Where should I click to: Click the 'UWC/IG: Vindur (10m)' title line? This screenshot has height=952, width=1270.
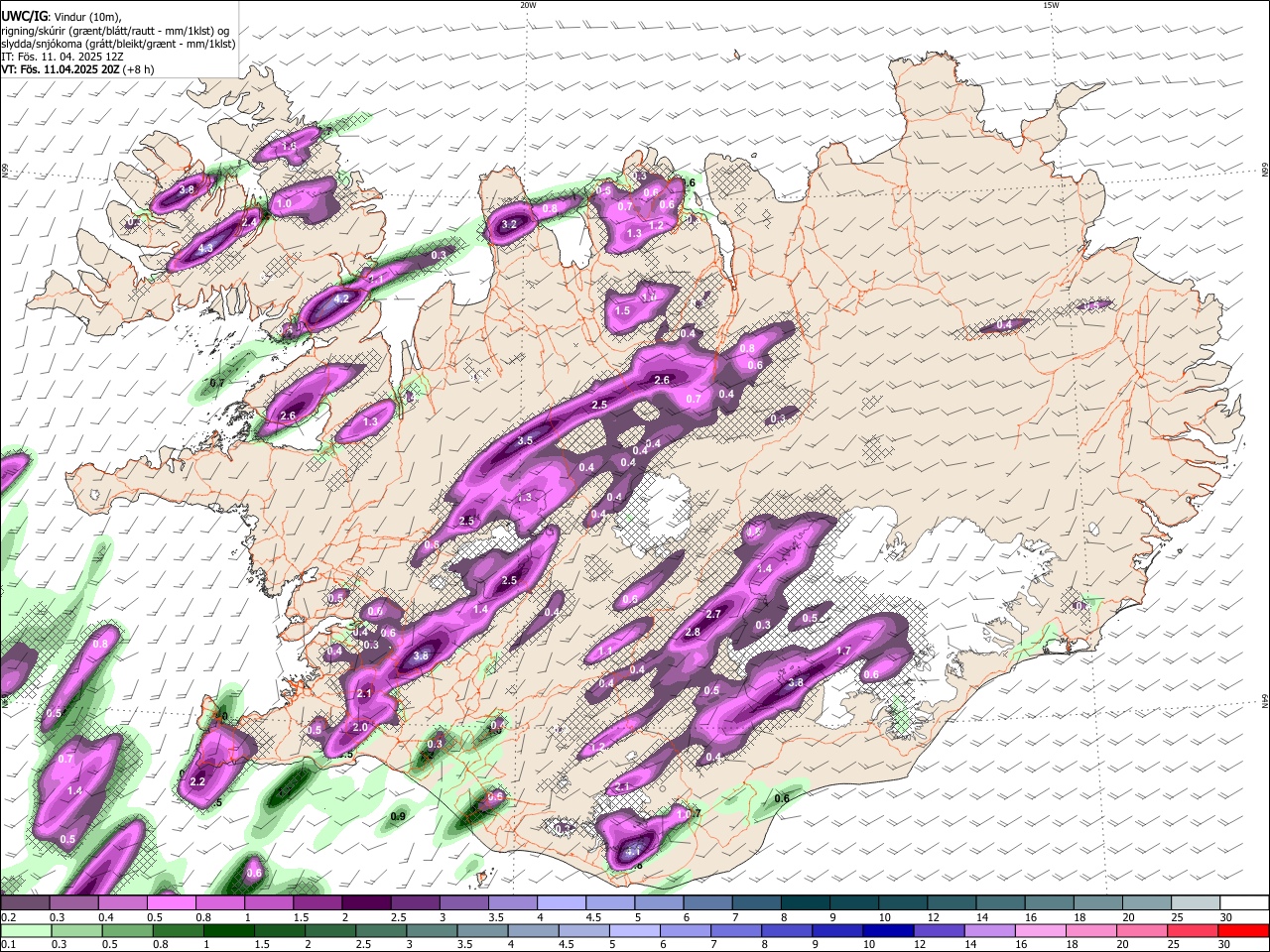(x=62, y=16)
